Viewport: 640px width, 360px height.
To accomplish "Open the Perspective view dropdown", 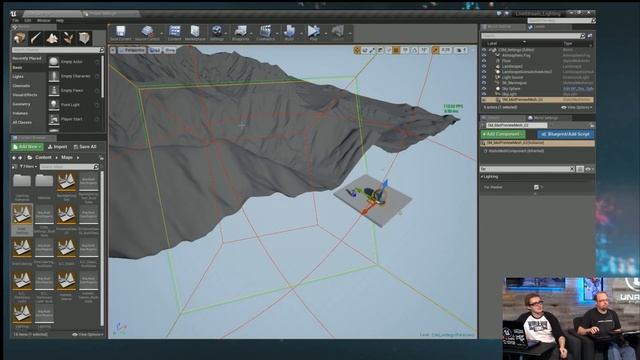I will 132,50.
